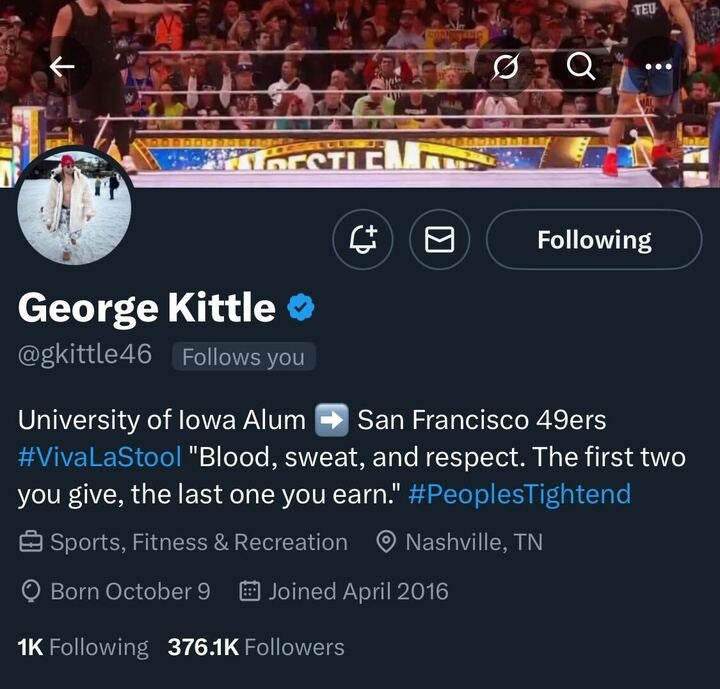The height and width of the screenshot is (689, 720).
Task: Click the calendar joined-date icon
Action: pos(250,592)
